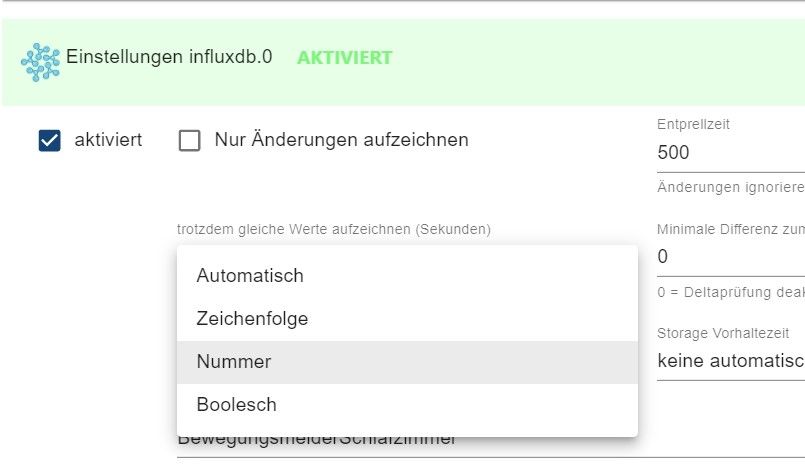This screenshot has height=468, width=805.
Task: Open the Storage Vorhaltezeit dropdown
Action: pos(730,361)
